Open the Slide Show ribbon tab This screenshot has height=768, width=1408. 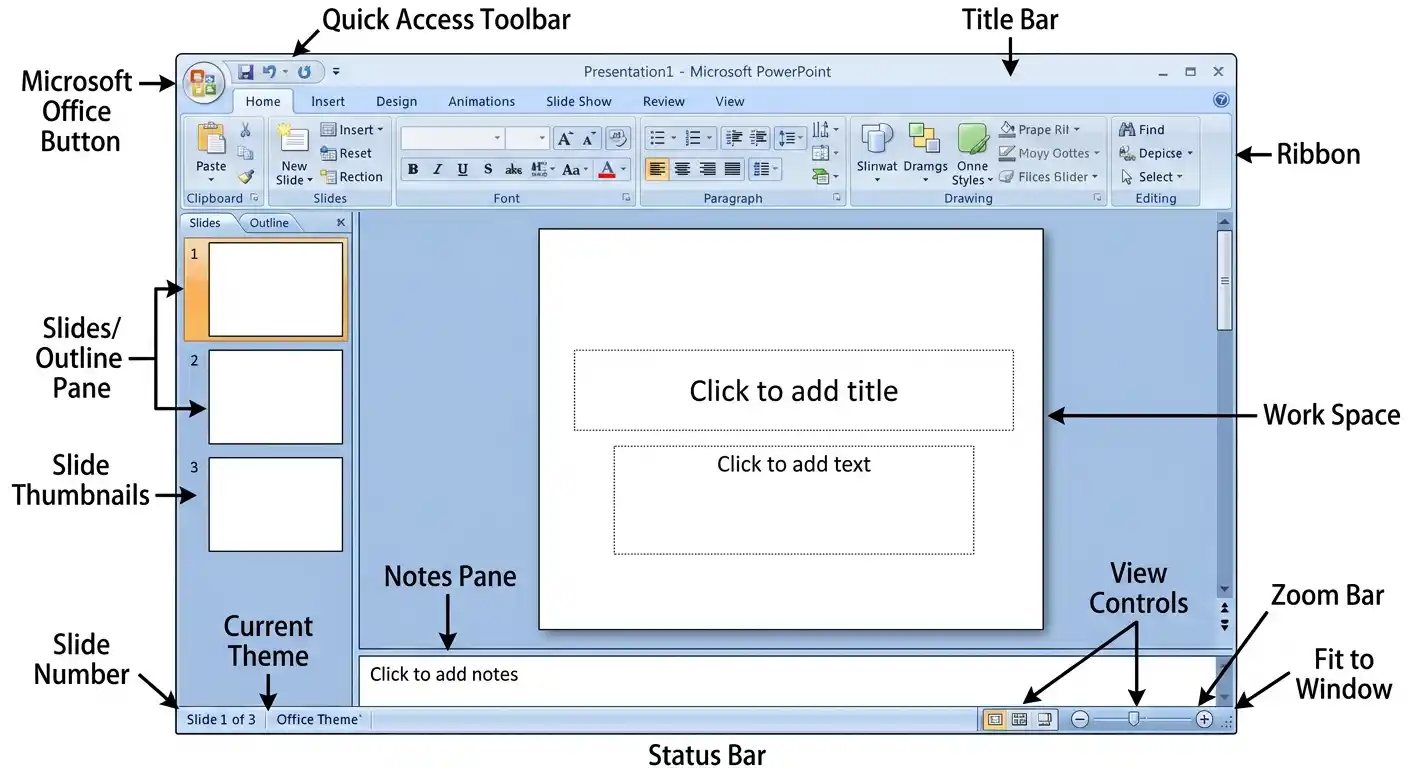tap(579, 101)
